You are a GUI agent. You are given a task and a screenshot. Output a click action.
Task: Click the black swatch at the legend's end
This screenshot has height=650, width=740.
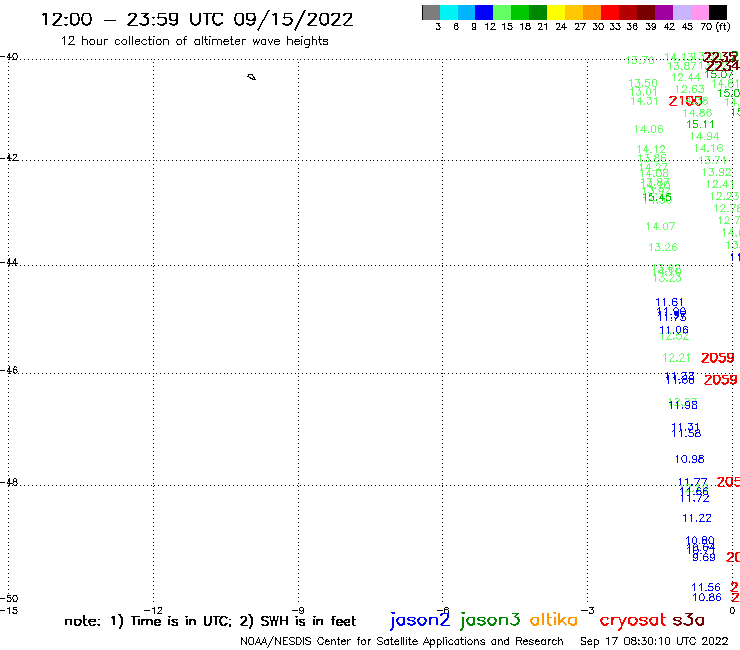(x=717, y=12)
